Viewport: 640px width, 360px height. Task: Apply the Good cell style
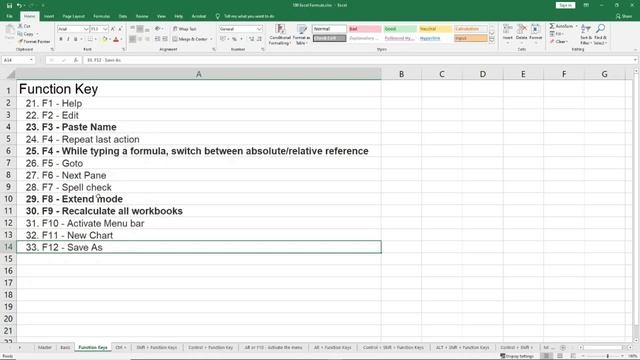point(400,29)
